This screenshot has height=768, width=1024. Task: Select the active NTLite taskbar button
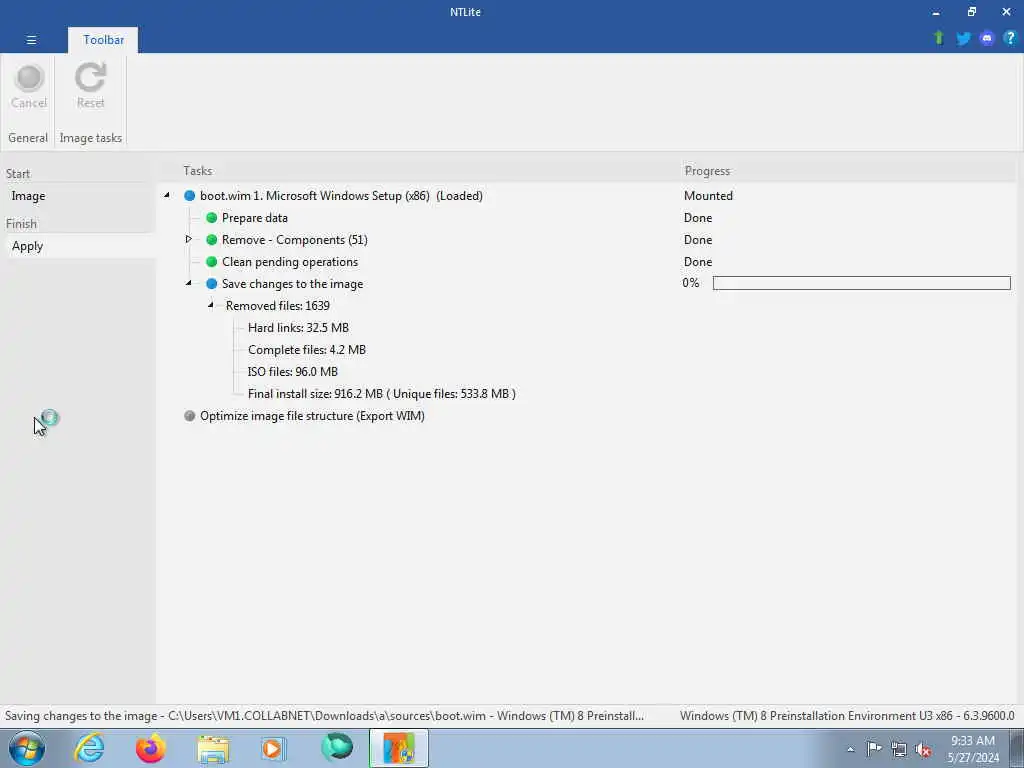[x=399, y=748]
